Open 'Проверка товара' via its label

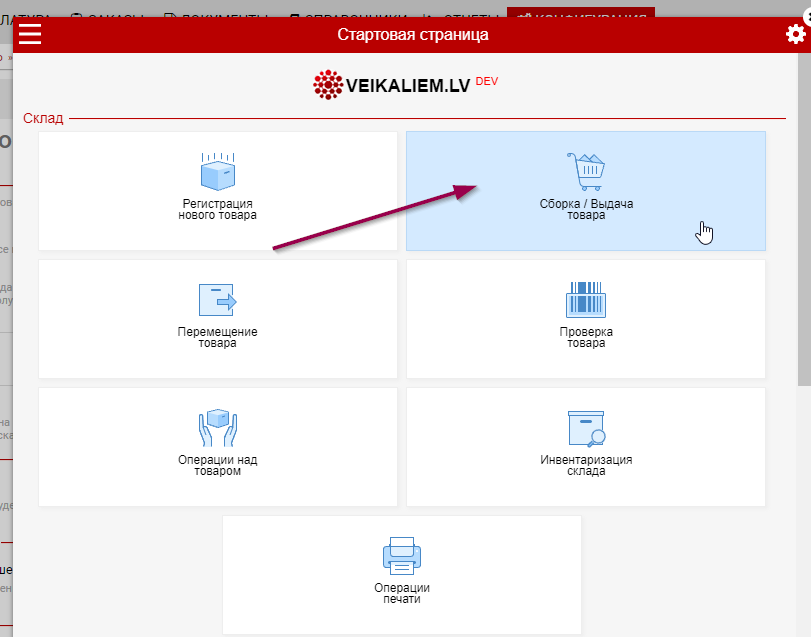pyautogui.click(x=586, y=337)
